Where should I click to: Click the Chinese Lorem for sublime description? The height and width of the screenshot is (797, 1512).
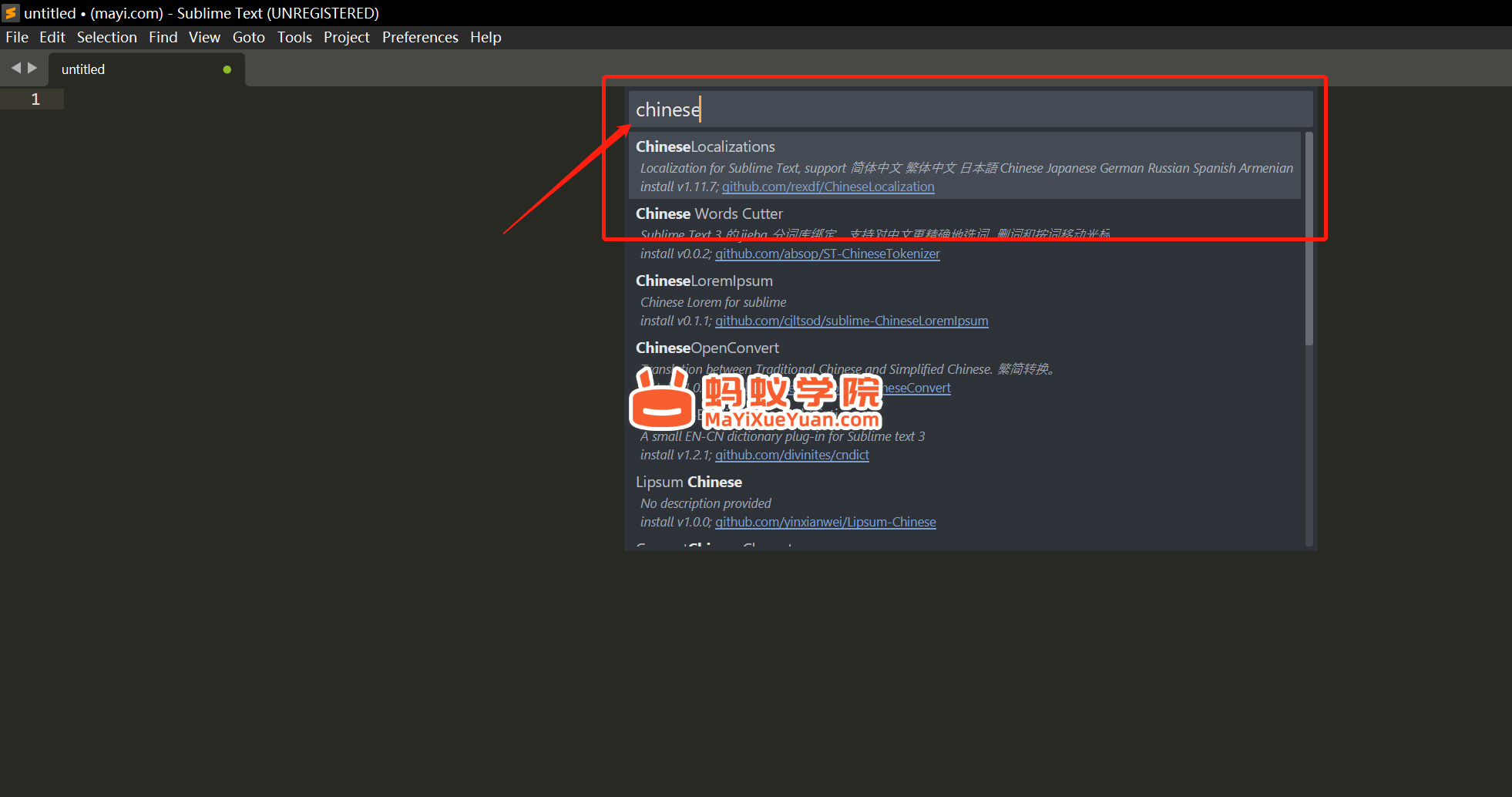point(713,302)
